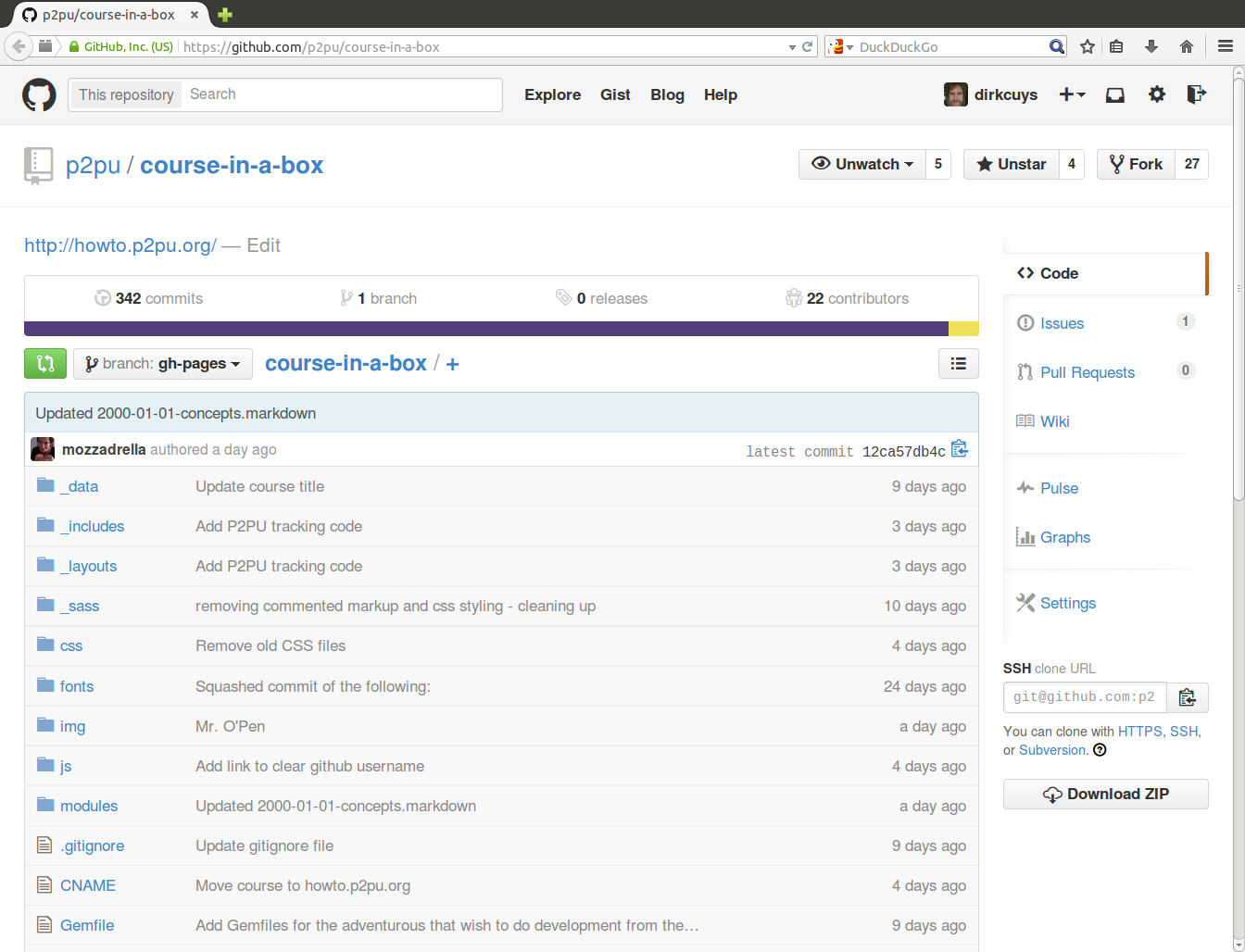View stargazers count 4
This screenshot has height=952, width=1245.
pos(1072,164)
